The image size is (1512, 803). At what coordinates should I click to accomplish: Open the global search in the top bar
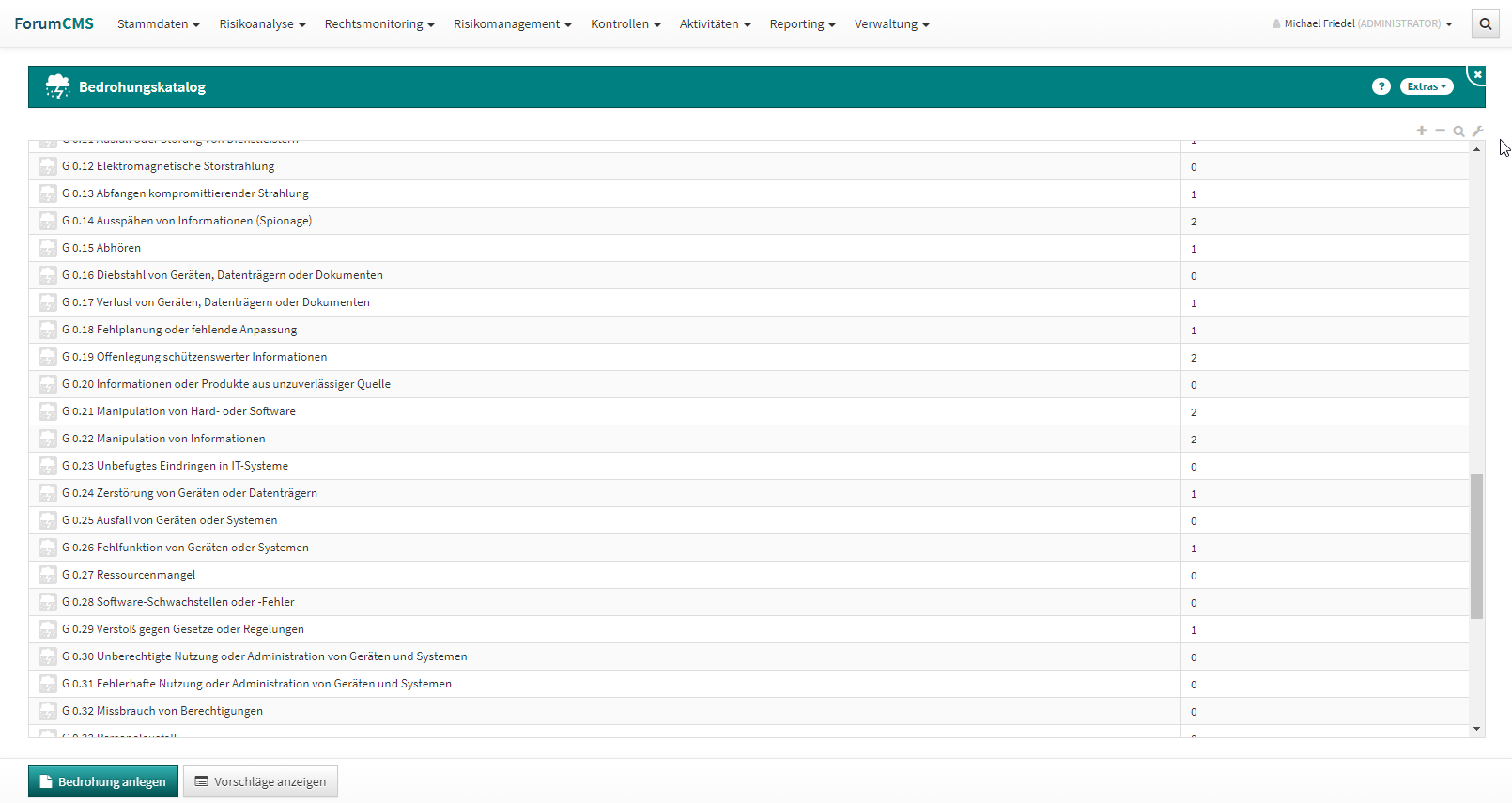pos(1485,24)
